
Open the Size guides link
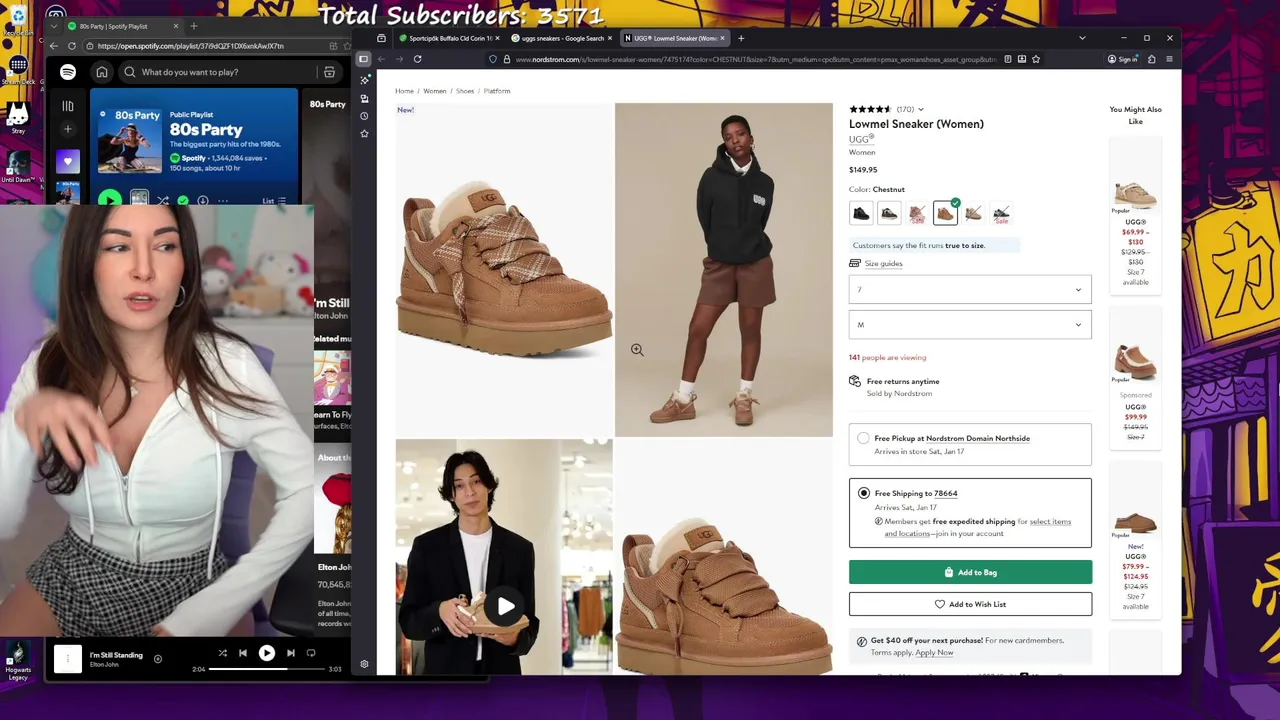pos(883,263)
